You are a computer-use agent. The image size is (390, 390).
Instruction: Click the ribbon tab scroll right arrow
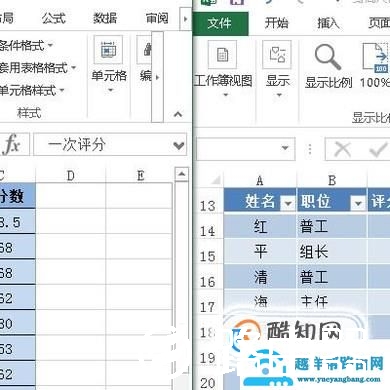tap(185, 19)
